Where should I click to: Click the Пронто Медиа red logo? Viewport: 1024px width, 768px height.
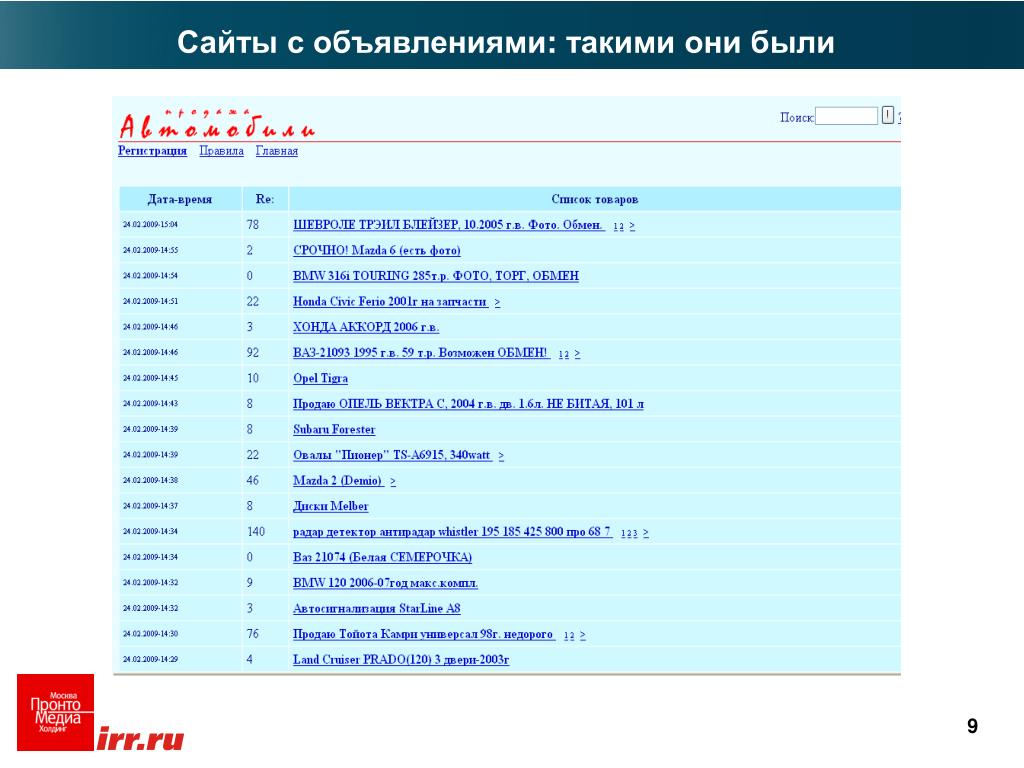[56, 712]
